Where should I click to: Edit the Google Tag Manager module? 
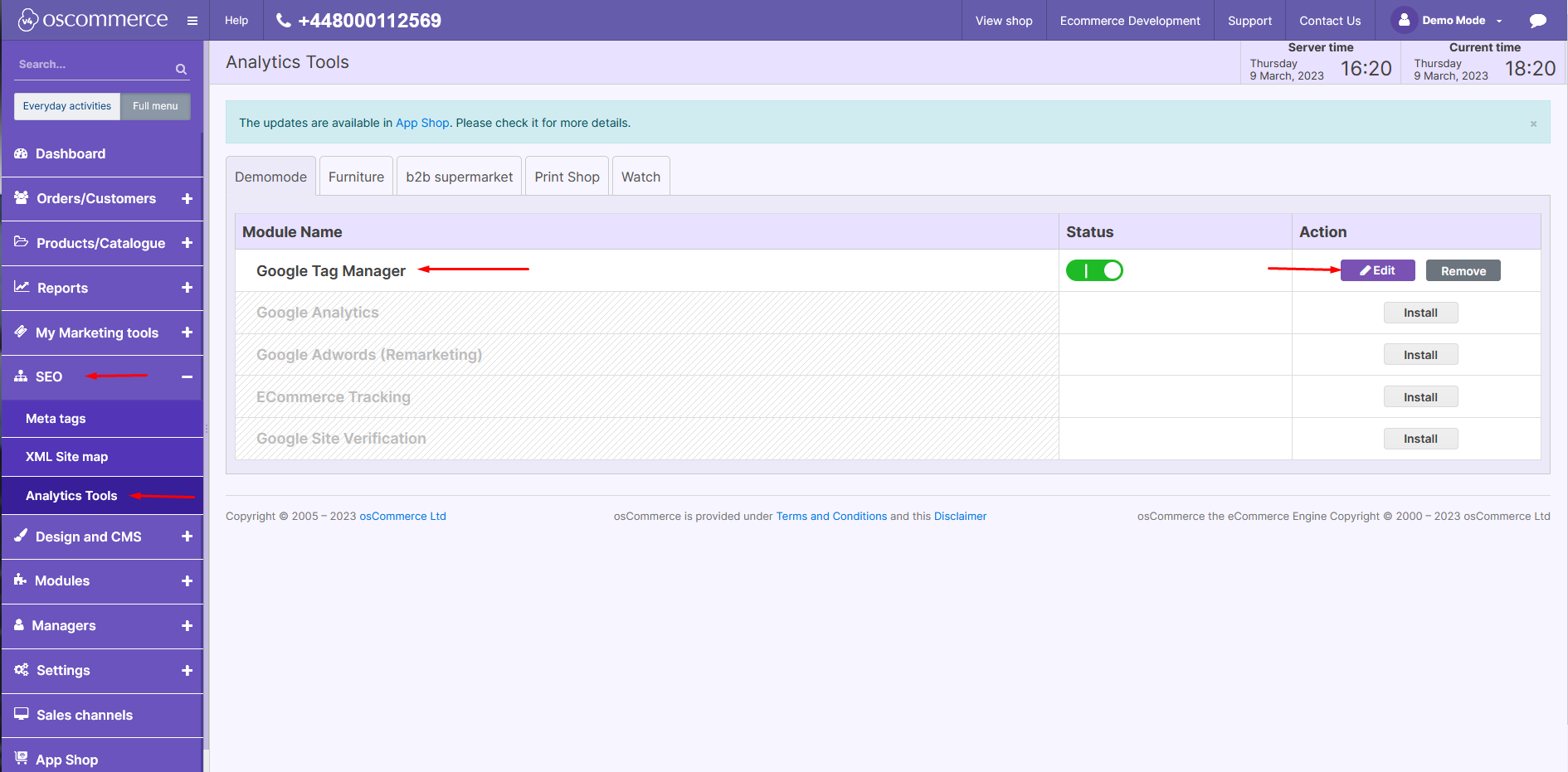click(x=1377, y=270)
